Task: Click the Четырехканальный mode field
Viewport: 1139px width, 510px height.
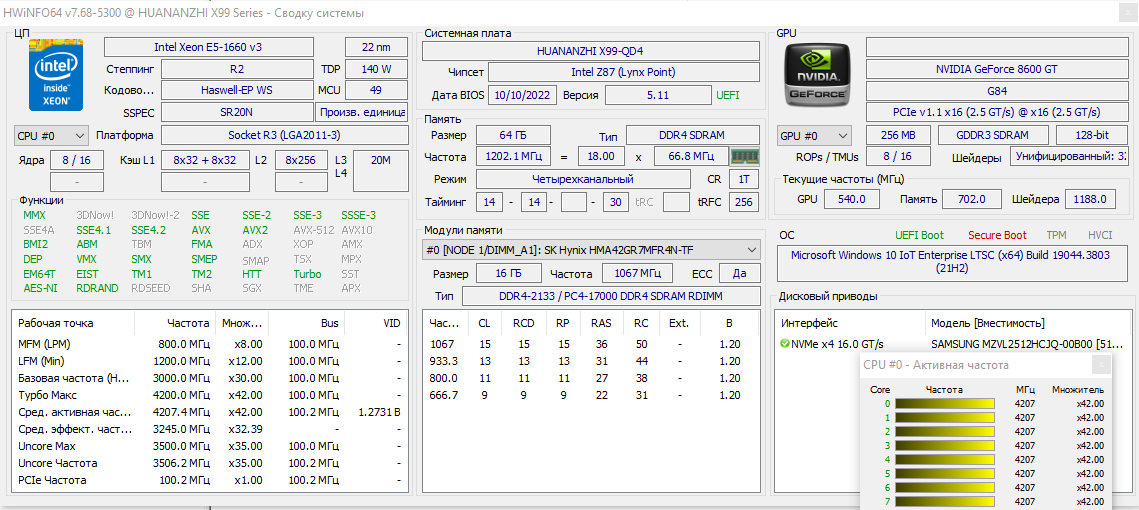Action: 583,179
